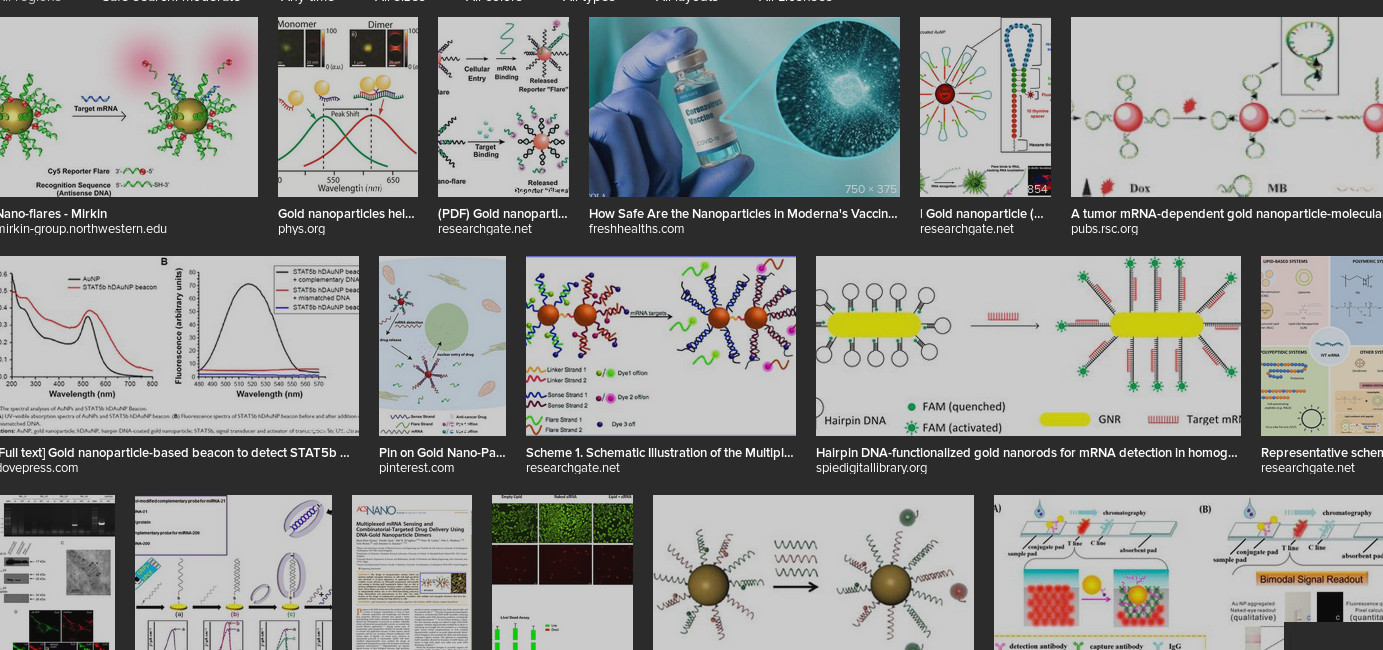
Task: Click the pubs.rsc.org source
Action: 1104,229
